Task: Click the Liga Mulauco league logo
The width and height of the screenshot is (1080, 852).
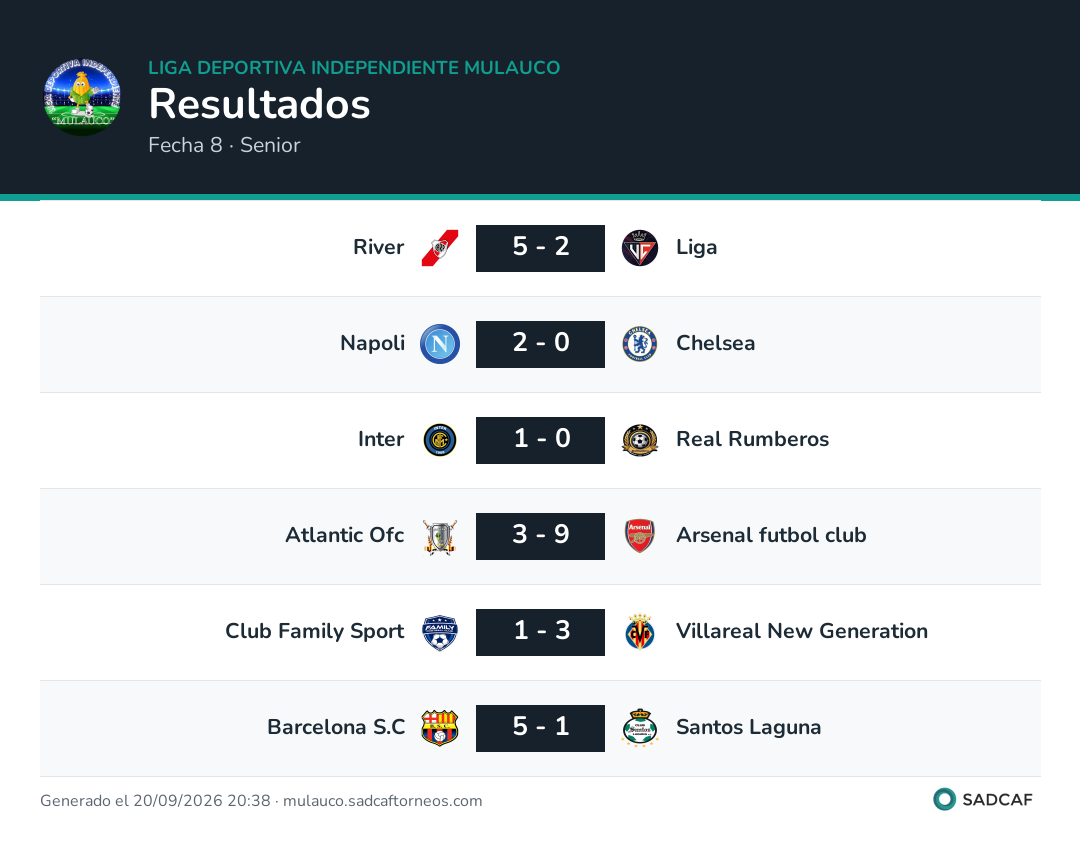Action: click(82, 97)
